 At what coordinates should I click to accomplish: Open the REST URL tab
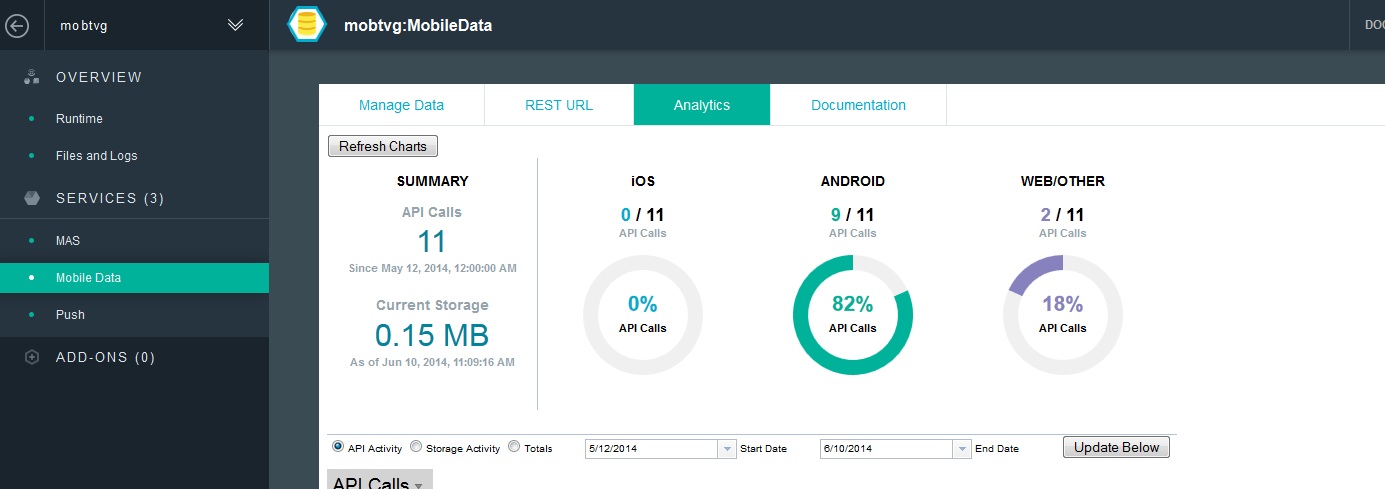point(559,105)
